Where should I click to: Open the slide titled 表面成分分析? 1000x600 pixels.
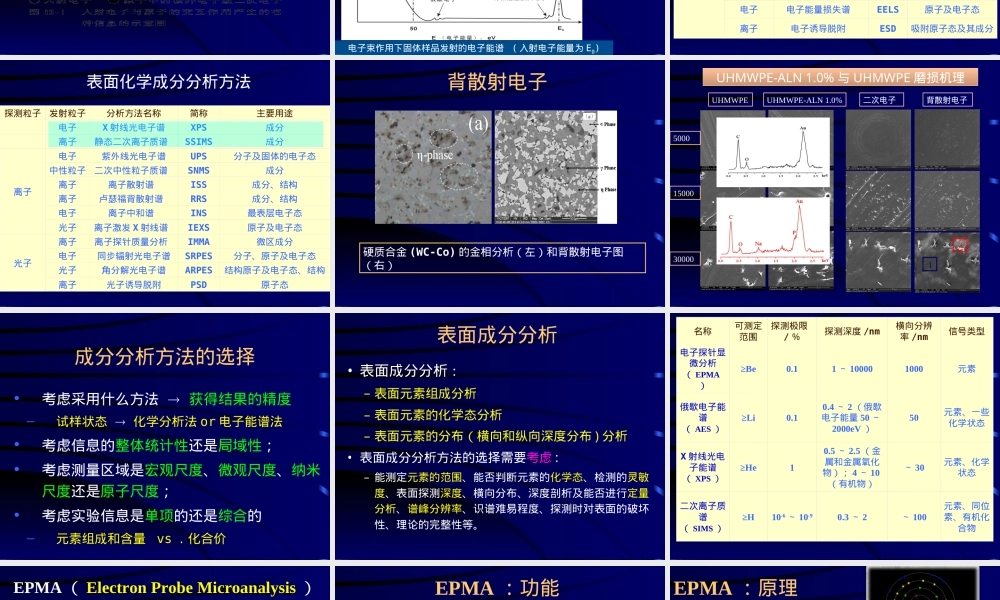pos(500,436)
